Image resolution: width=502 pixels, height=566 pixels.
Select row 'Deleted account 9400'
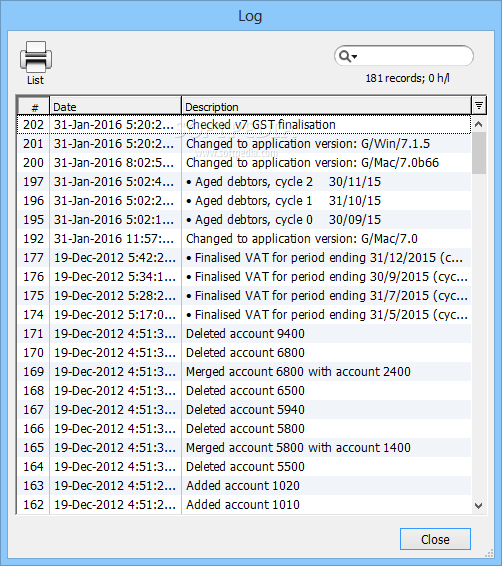tap(244, 334)
